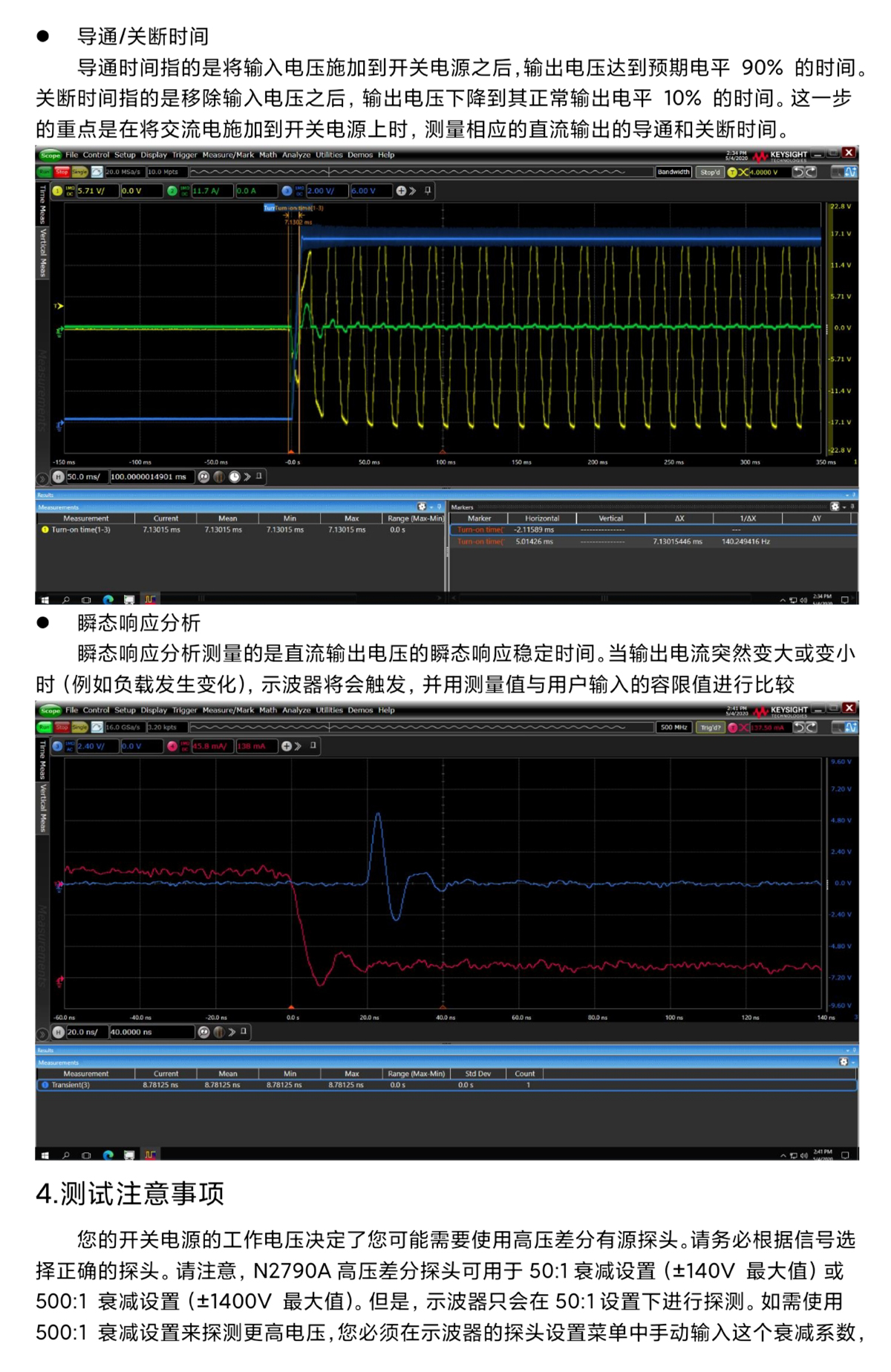
Task: Expand horizontal options chevron in bottom scope
Action: (x=232, y=1032)
